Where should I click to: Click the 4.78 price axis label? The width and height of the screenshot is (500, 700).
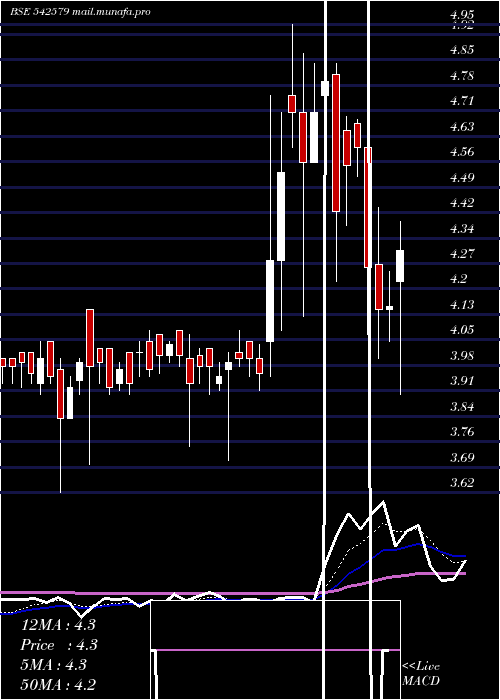462,75
